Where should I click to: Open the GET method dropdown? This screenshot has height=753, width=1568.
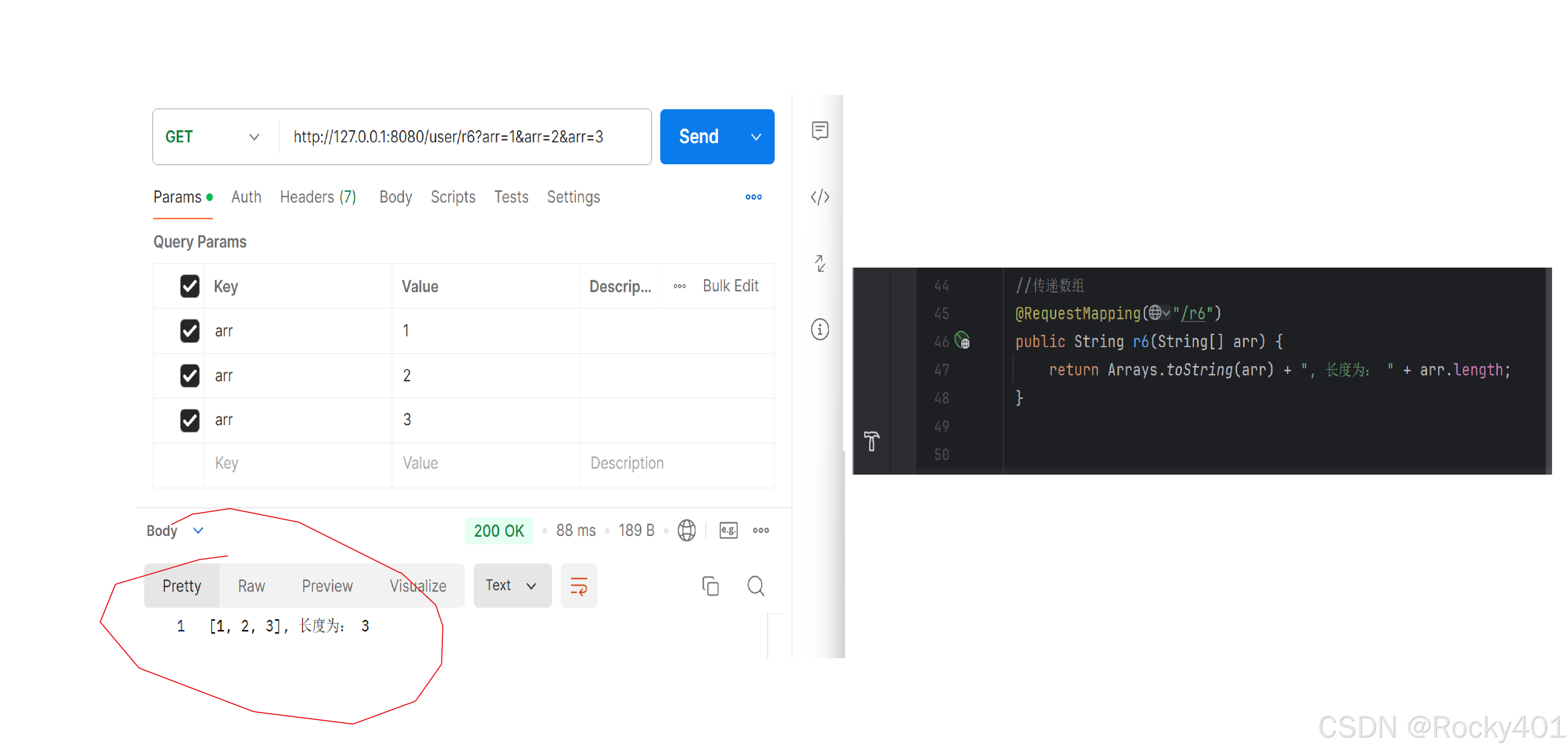pos(213,137)
